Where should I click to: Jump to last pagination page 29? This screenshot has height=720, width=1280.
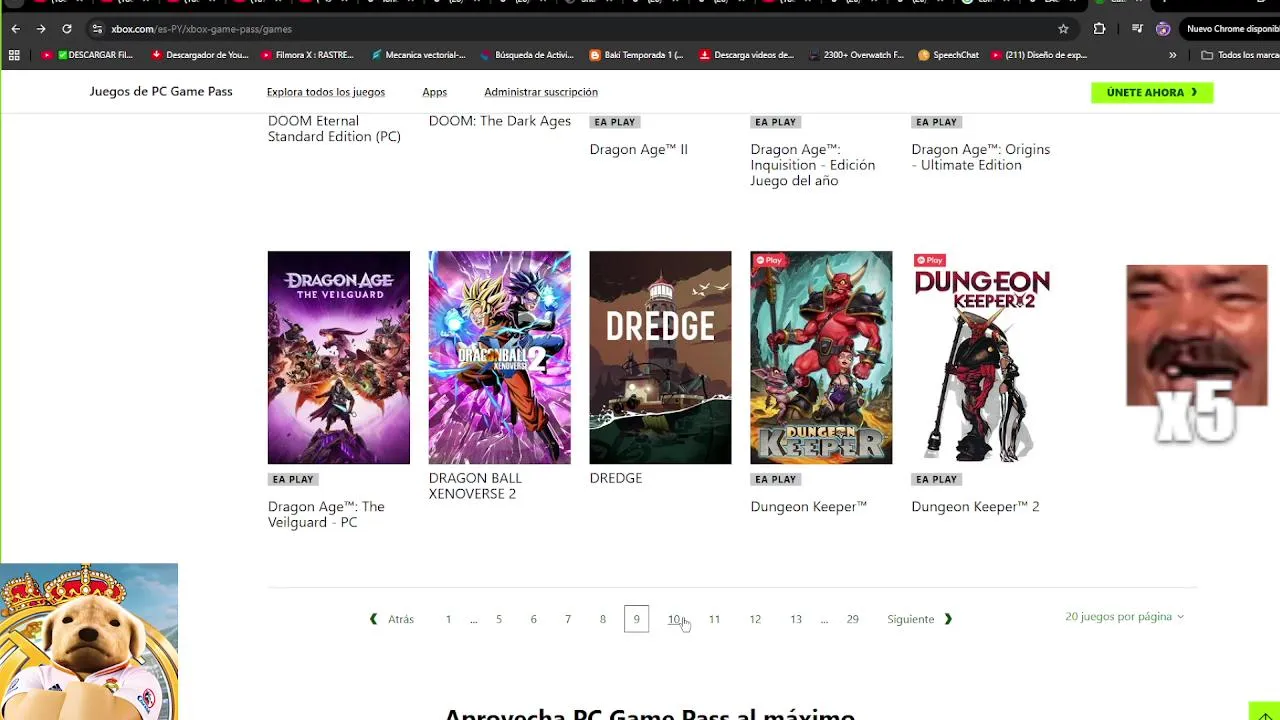click(x=852, y=619)
